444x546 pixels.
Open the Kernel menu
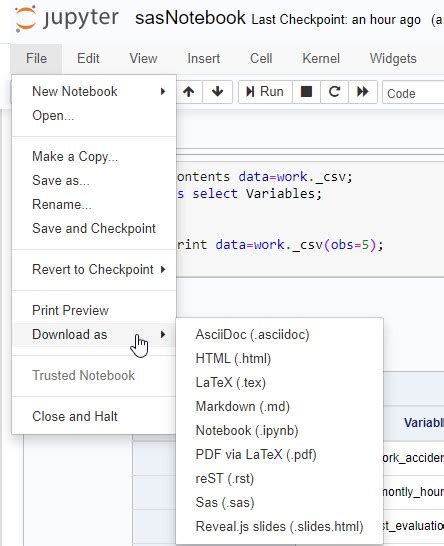coord(321,58)
